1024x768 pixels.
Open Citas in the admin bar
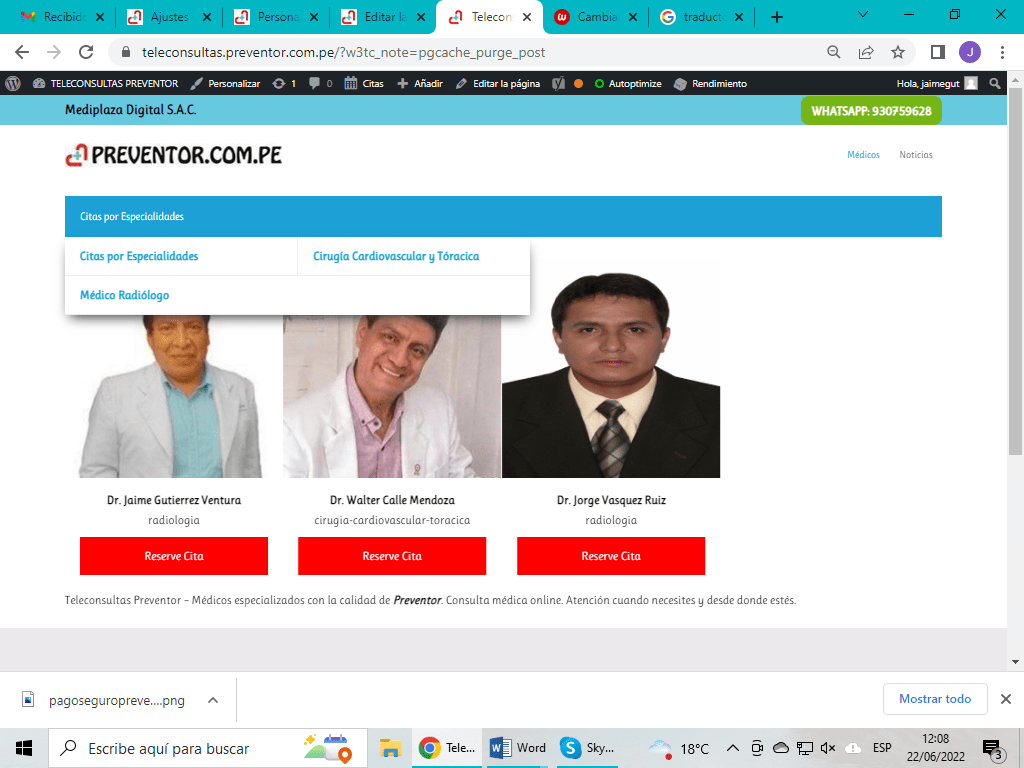364,84
